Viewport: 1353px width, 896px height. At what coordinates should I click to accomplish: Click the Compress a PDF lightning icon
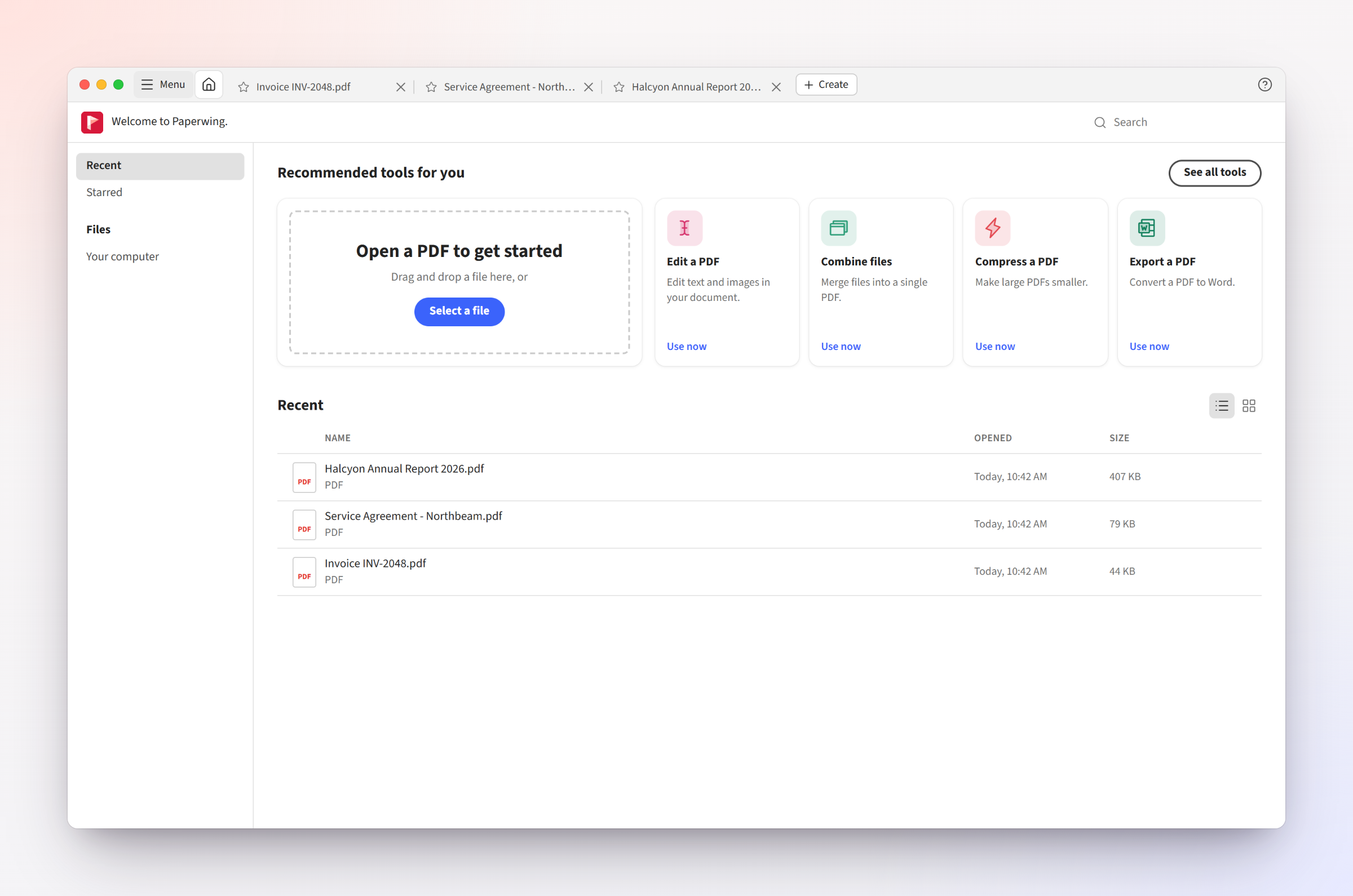(993, 228)
